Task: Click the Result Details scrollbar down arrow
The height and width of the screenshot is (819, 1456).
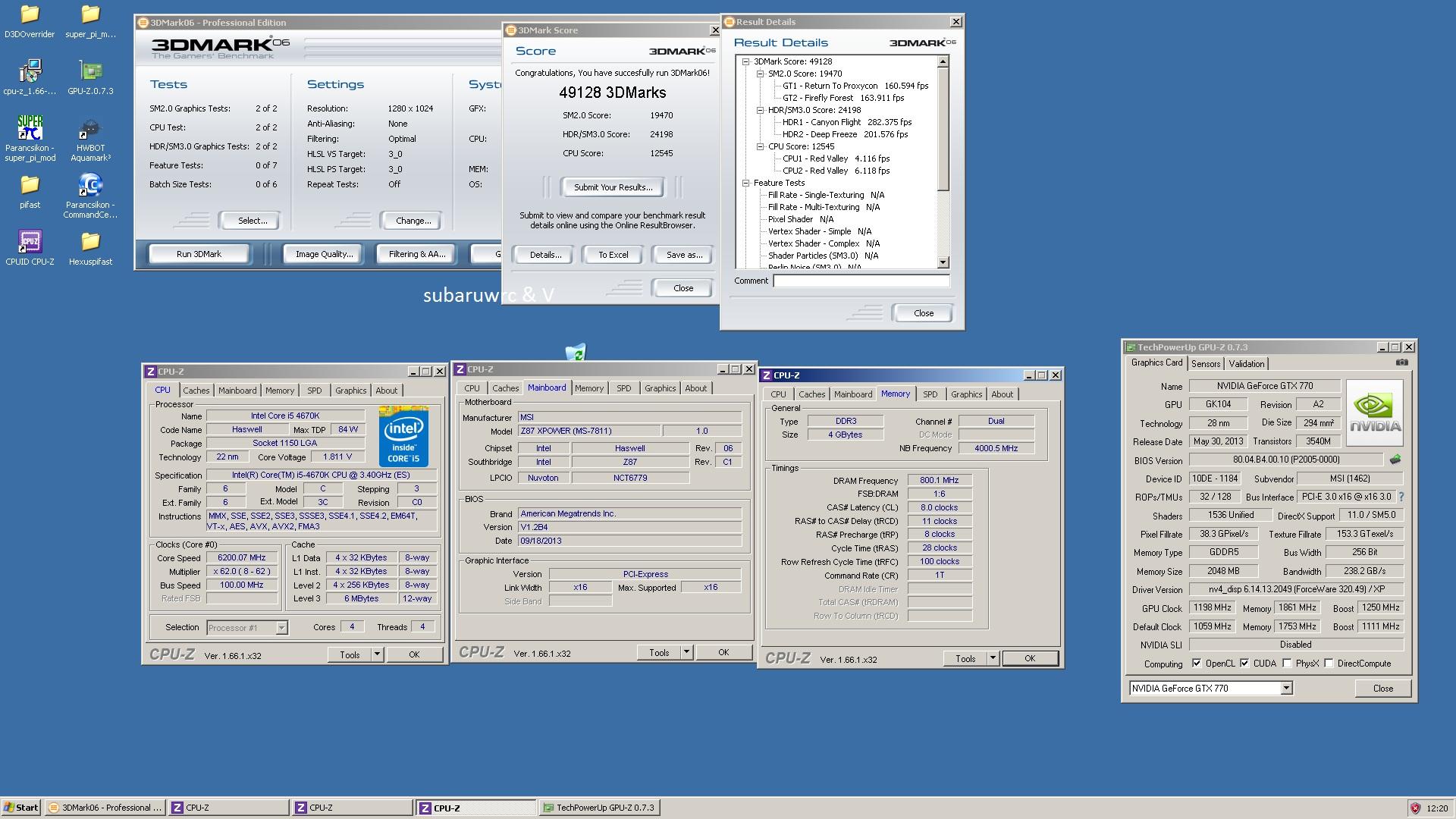Action: click(943, 262)
